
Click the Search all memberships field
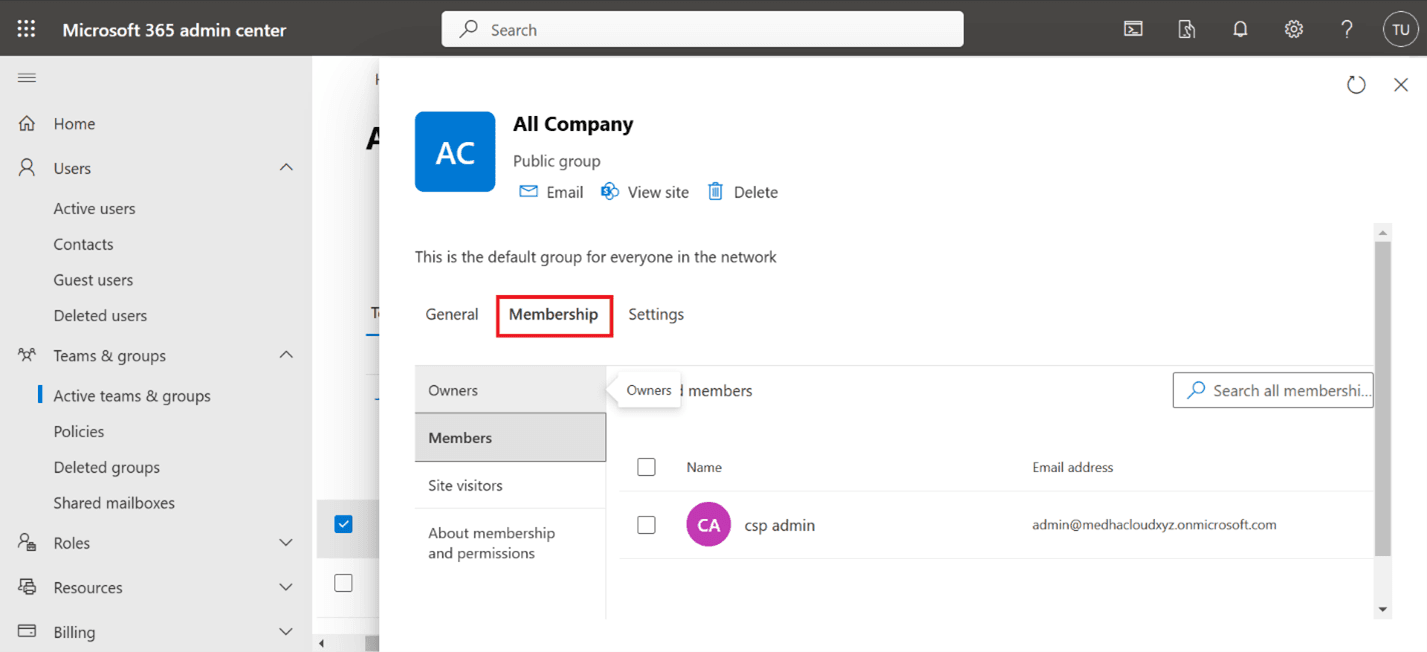point(1273,390)
